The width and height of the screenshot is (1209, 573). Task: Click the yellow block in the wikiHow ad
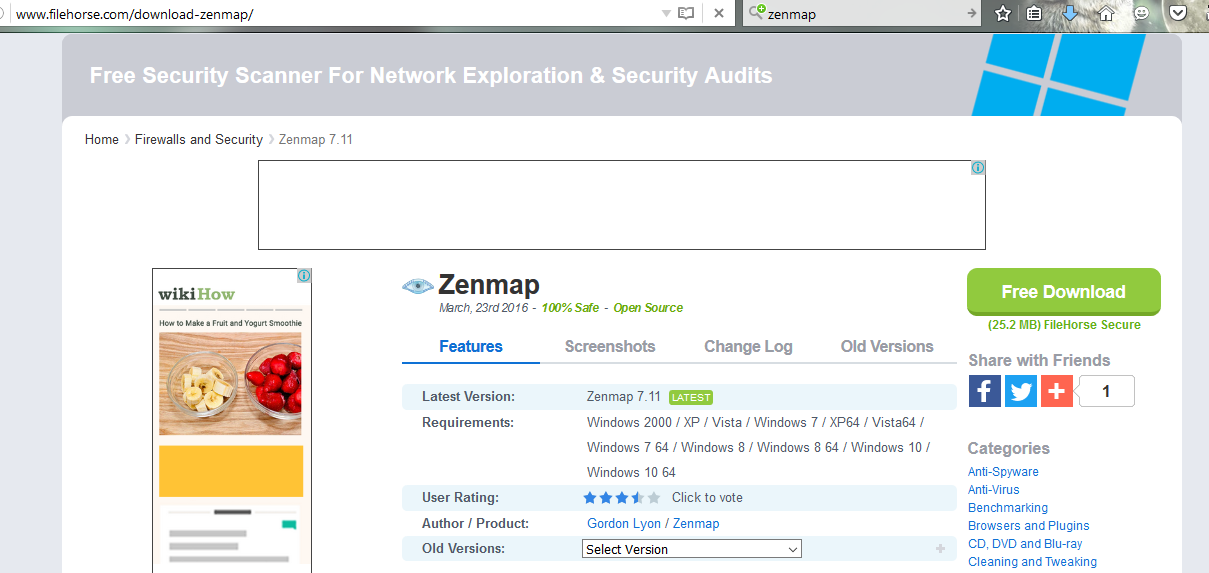pyautogui.click(x=231, y=471)
